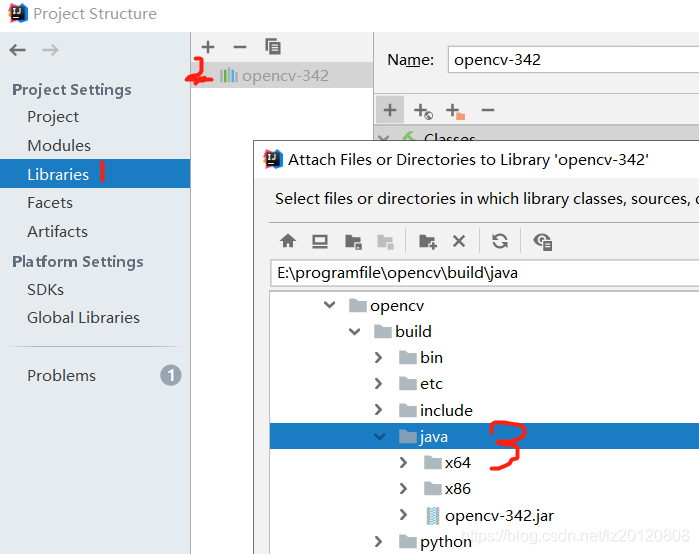Collapse the java folder
This screenshot has width=699, height=554.
click(x=379, y=437)
